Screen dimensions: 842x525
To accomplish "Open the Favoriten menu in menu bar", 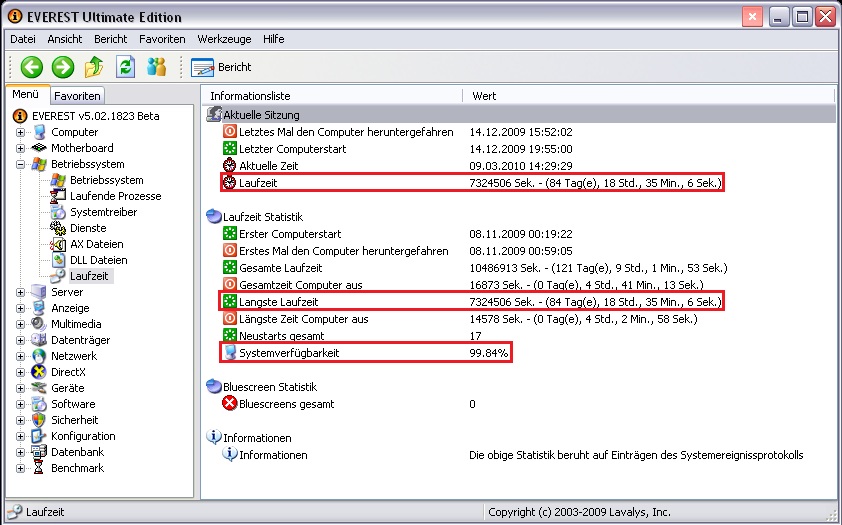I will 162,39.
